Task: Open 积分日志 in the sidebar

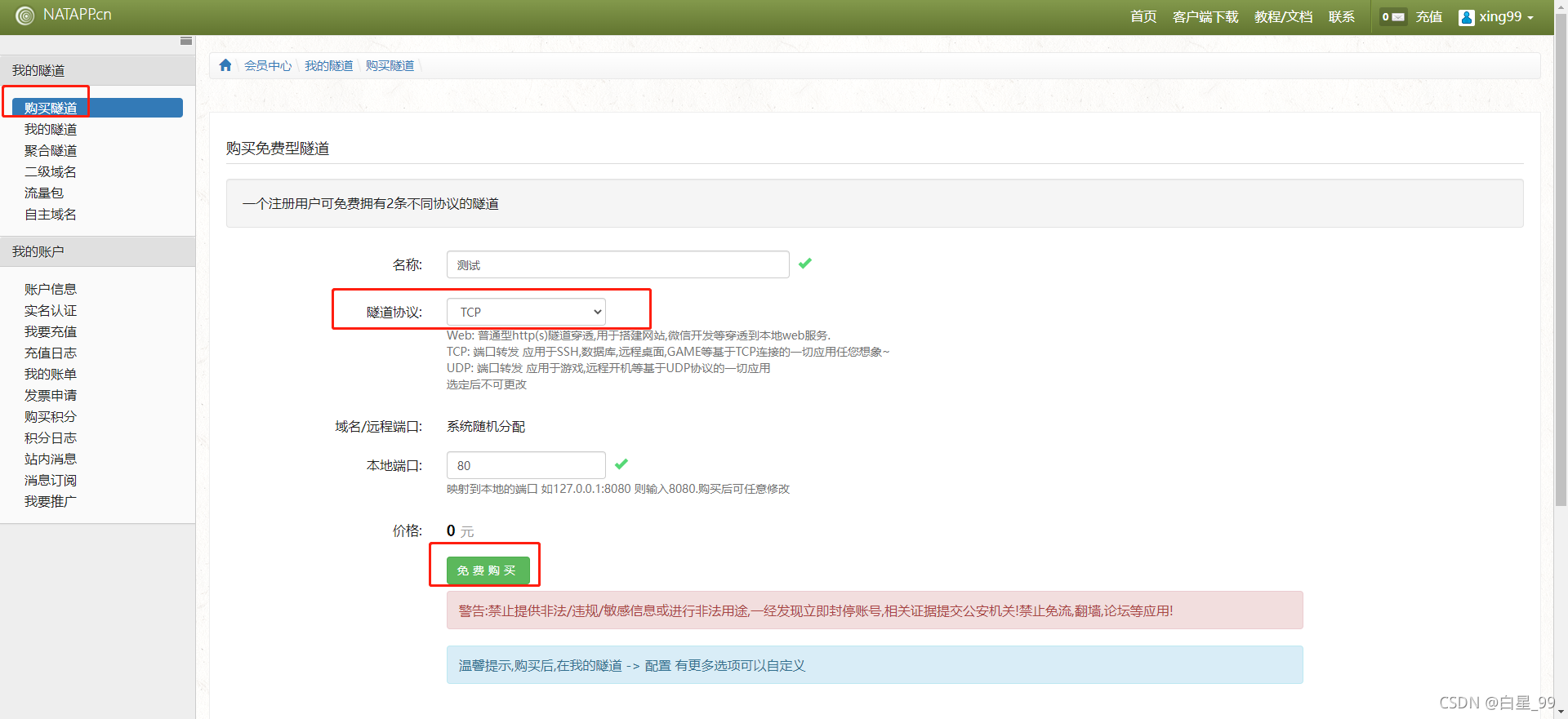Action: (x=51, y=437)
